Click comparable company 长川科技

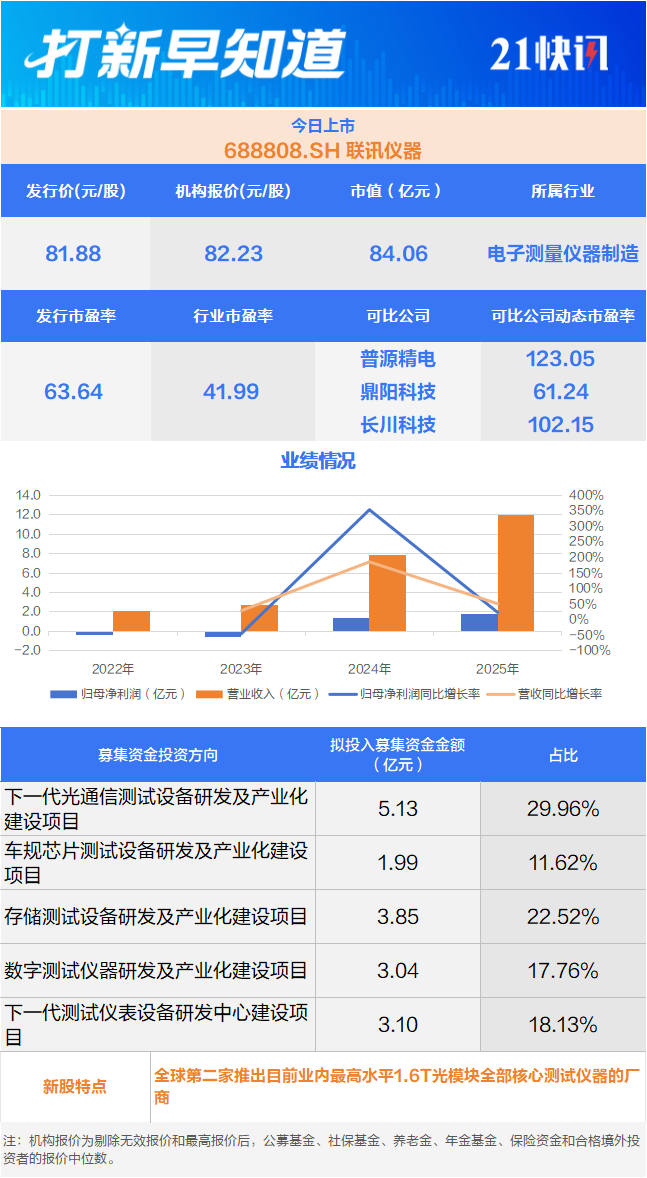[398, 425]
